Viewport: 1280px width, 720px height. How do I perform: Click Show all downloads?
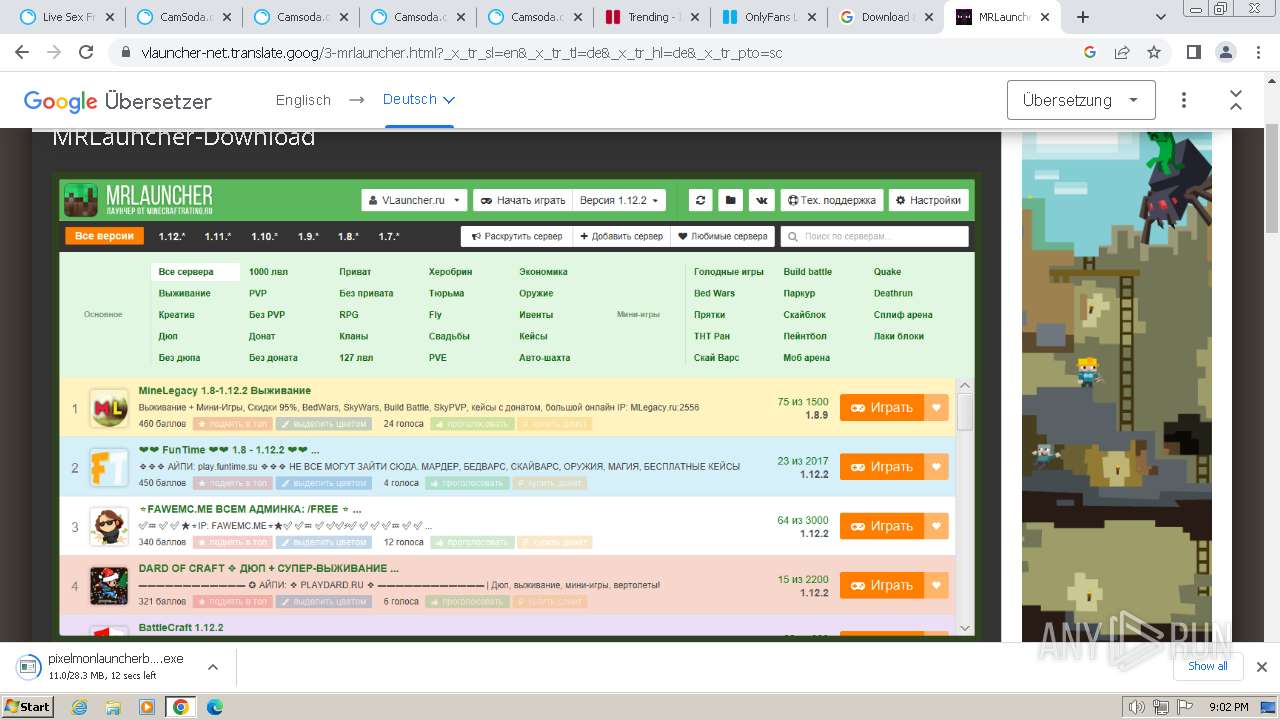pyautogui.click(x=1207, y=666)
